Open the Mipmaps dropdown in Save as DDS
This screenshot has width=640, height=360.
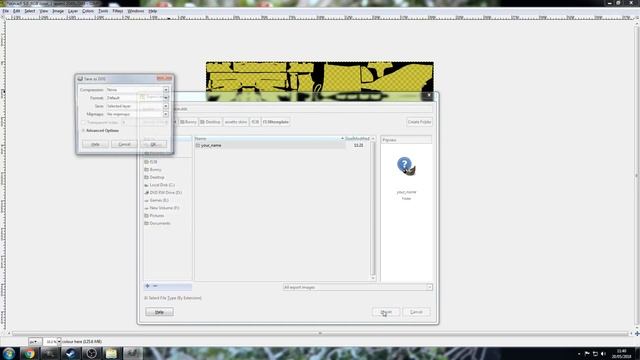pos(137,114)
